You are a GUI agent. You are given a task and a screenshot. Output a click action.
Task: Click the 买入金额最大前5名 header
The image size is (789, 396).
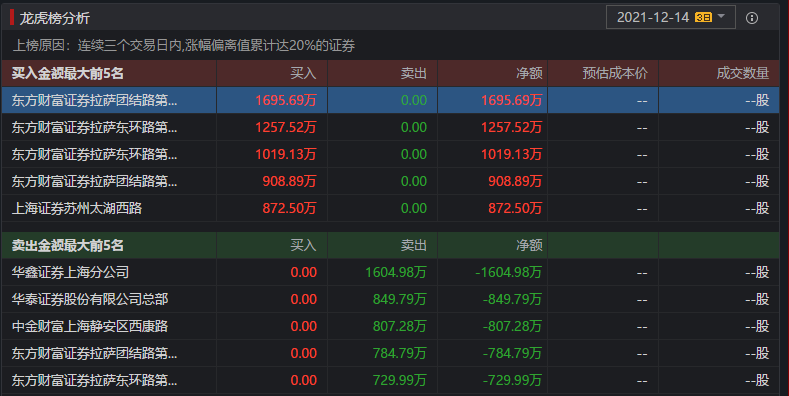pos(67,73)
